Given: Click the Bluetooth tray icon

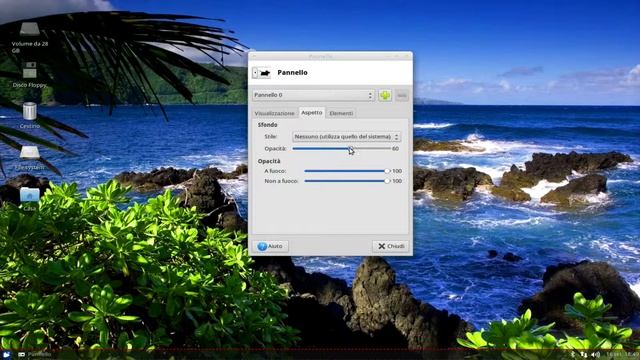Looking at the screenshot, I should [573, 354].
